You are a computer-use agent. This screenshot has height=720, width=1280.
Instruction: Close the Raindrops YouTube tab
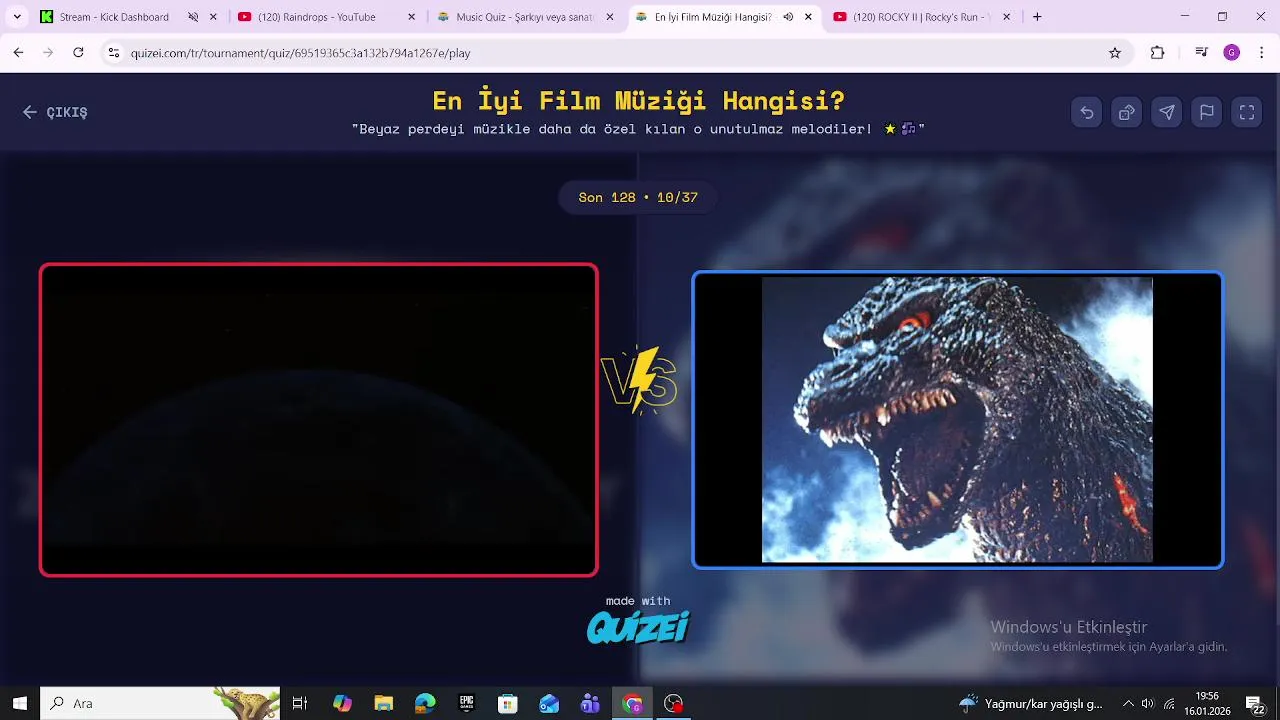[x=411, y=17]
